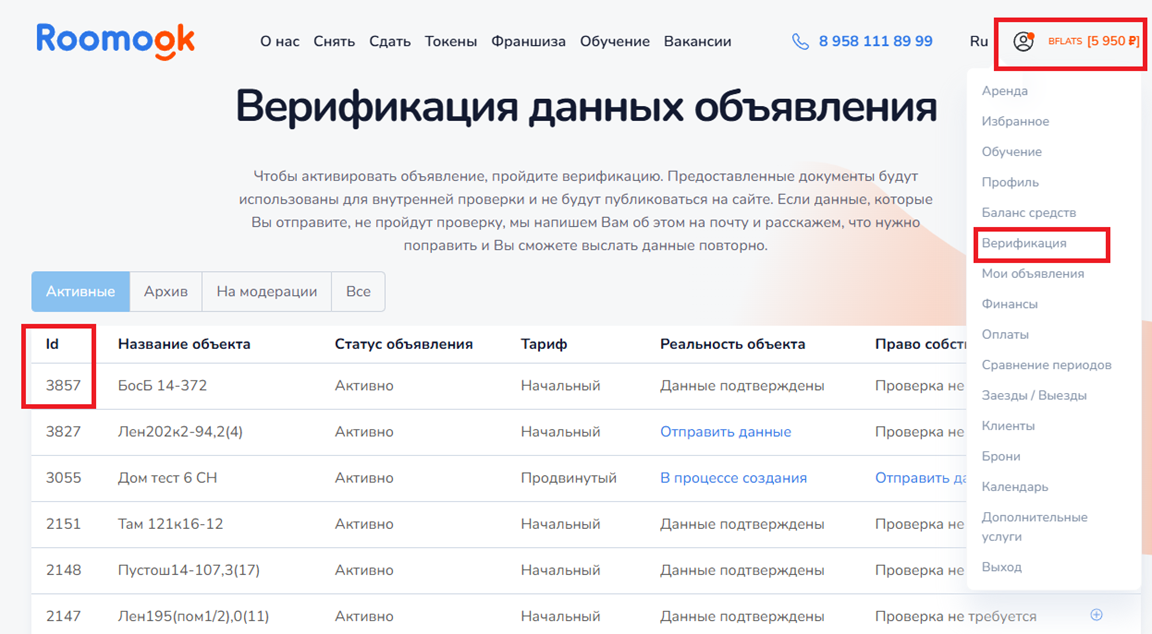1152x634 pixels.
Task: Click the user profile avatar icon
Action: 1022,42
